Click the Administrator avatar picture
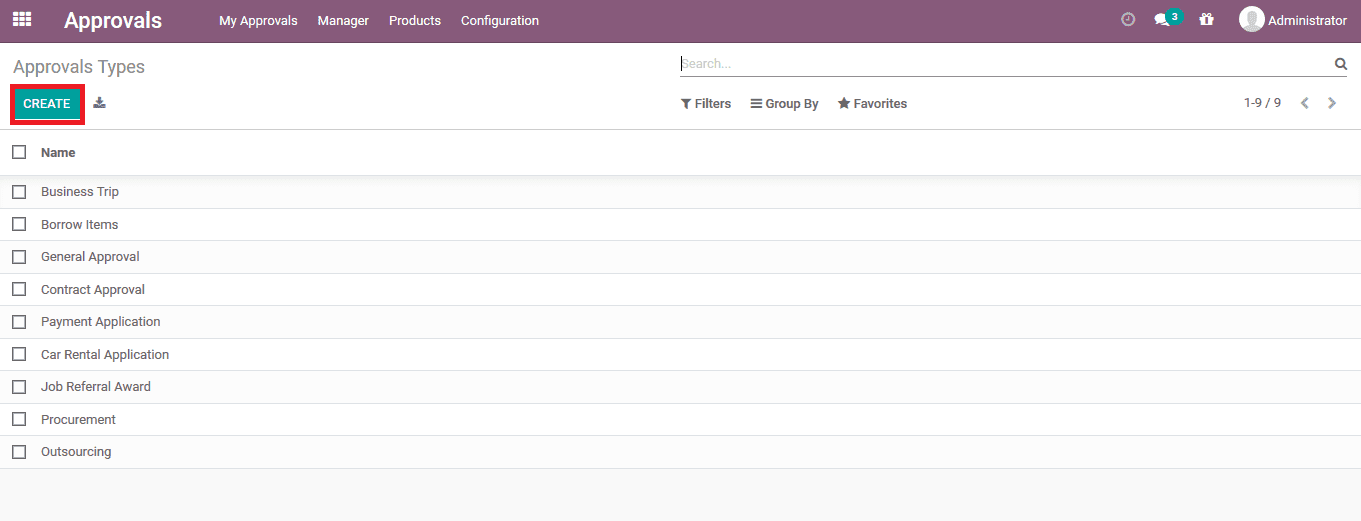This screenshot has height=521, width=1361. (1251, 19)
